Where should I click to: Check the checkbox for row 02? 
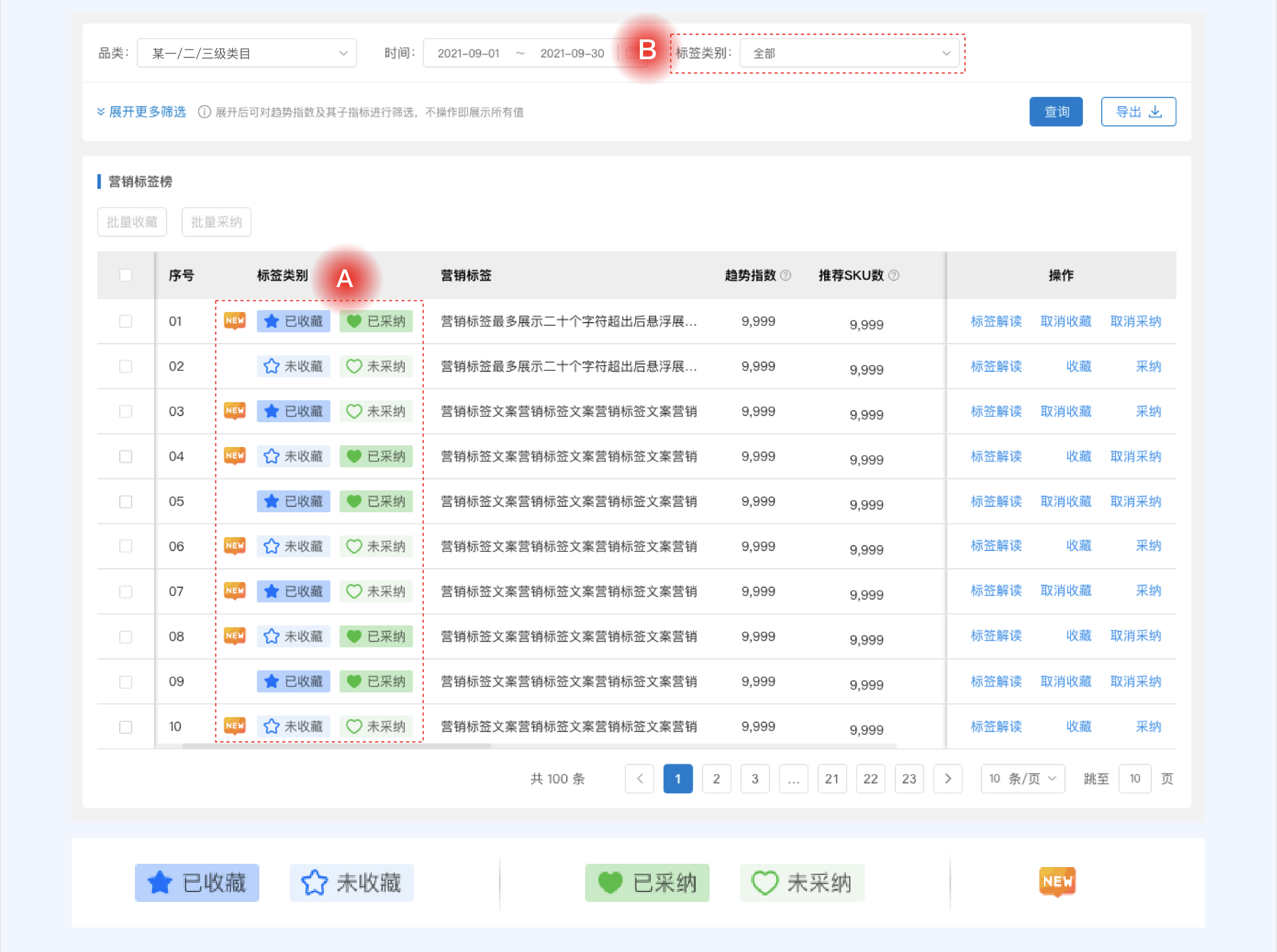point(126,366)
